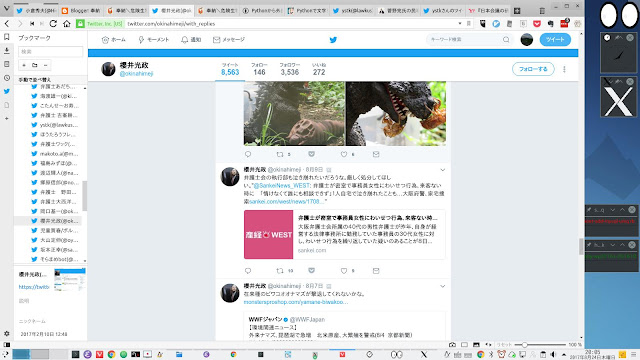Click the Twitter bird logo in the header
The image size is (640, 360).
coord(333,40)
